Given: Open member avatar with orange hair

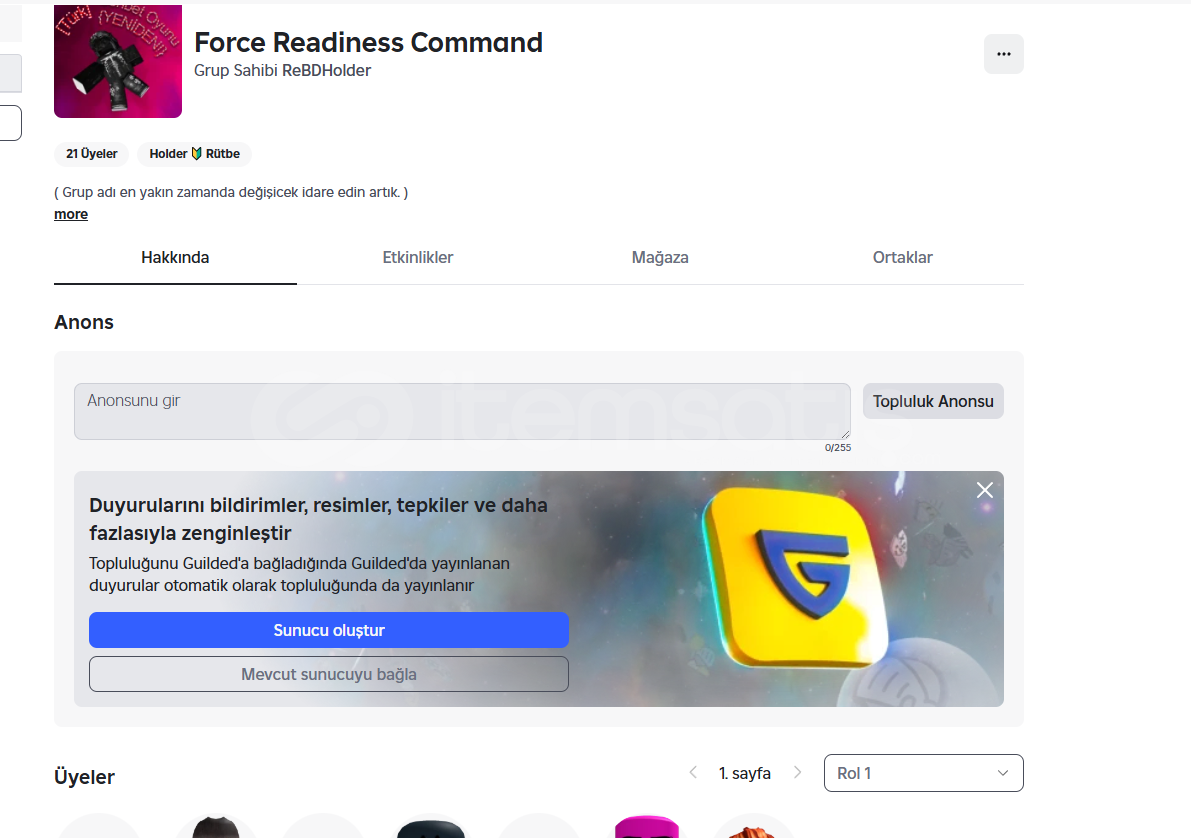Looking at the screenshot, I should pos(753,827).
